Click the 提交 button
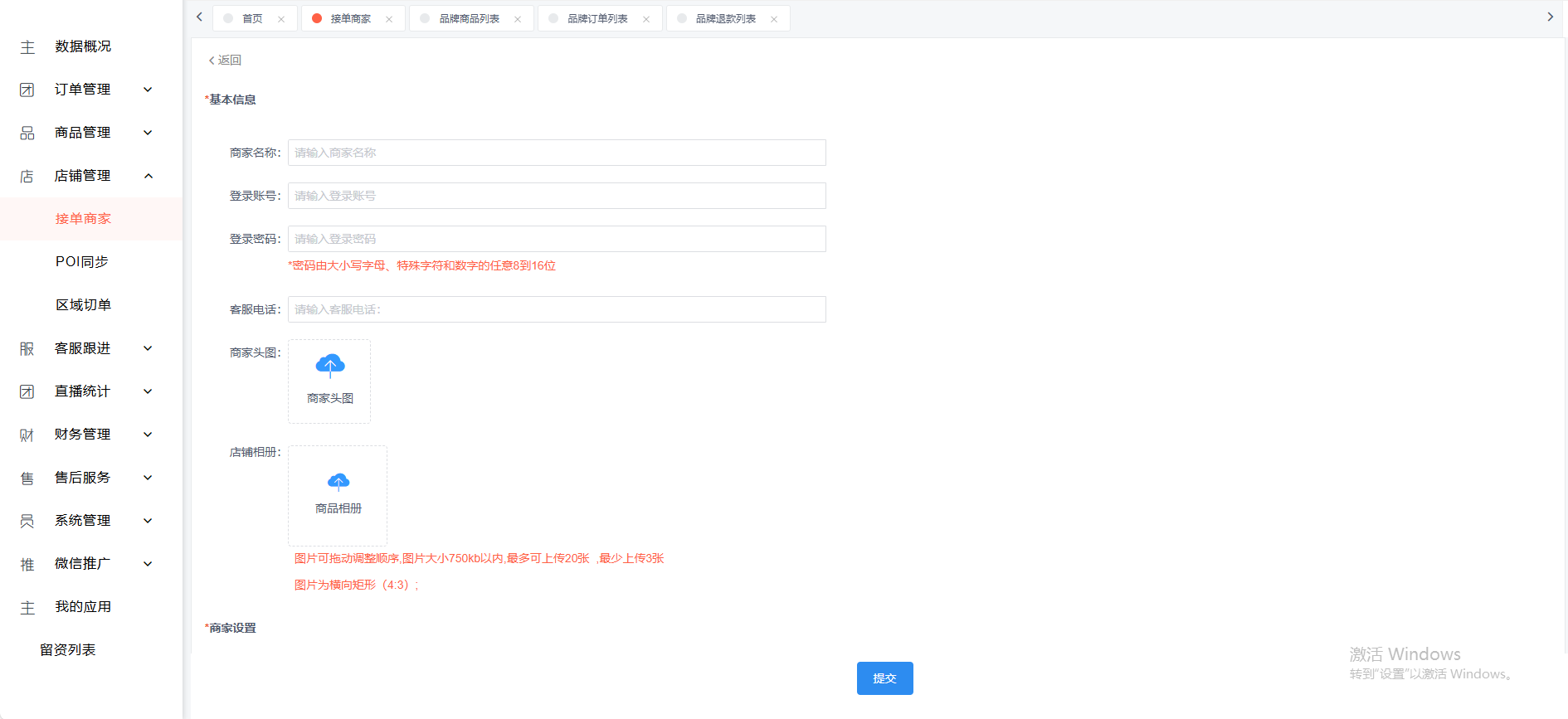 click(885, 678)
